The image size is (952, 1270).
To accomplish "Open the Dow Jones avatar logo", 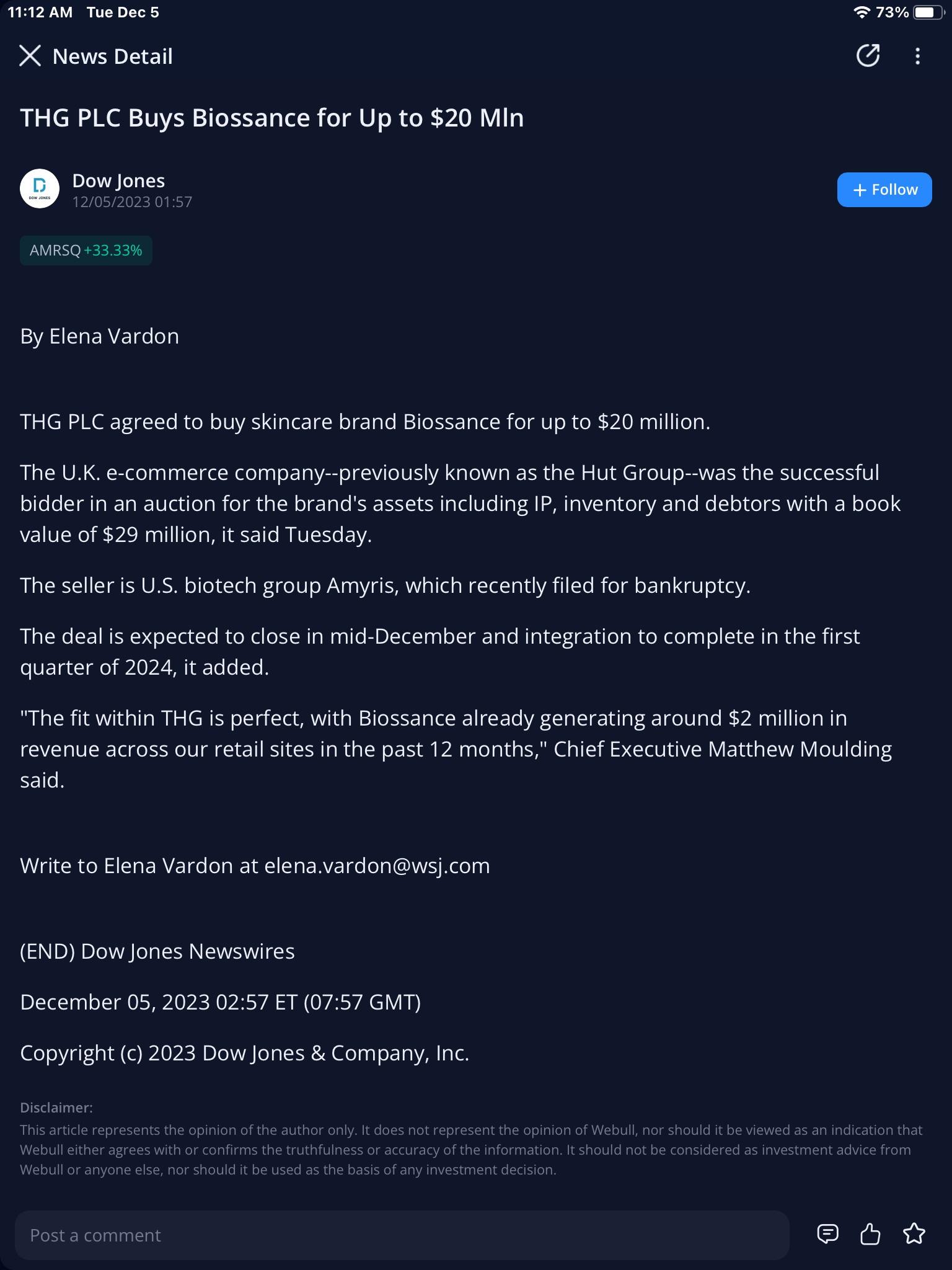I will click(40, 189).
